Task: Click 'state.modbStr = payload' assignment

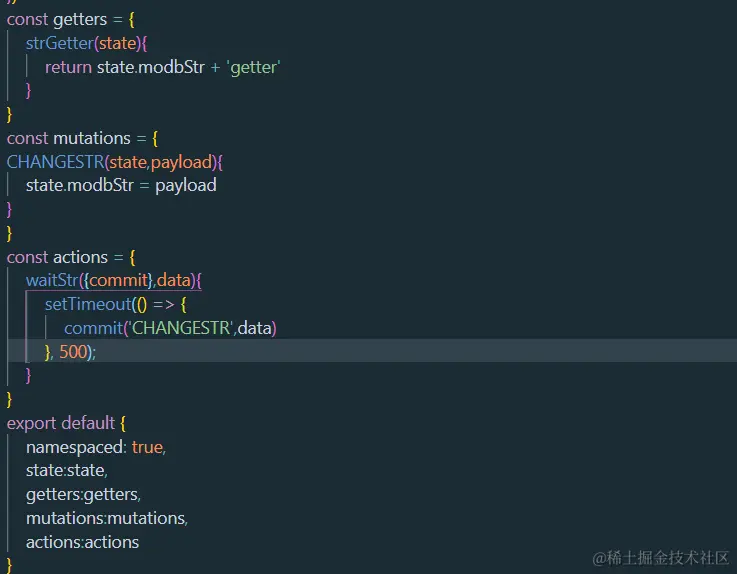Action: point(121,186)
